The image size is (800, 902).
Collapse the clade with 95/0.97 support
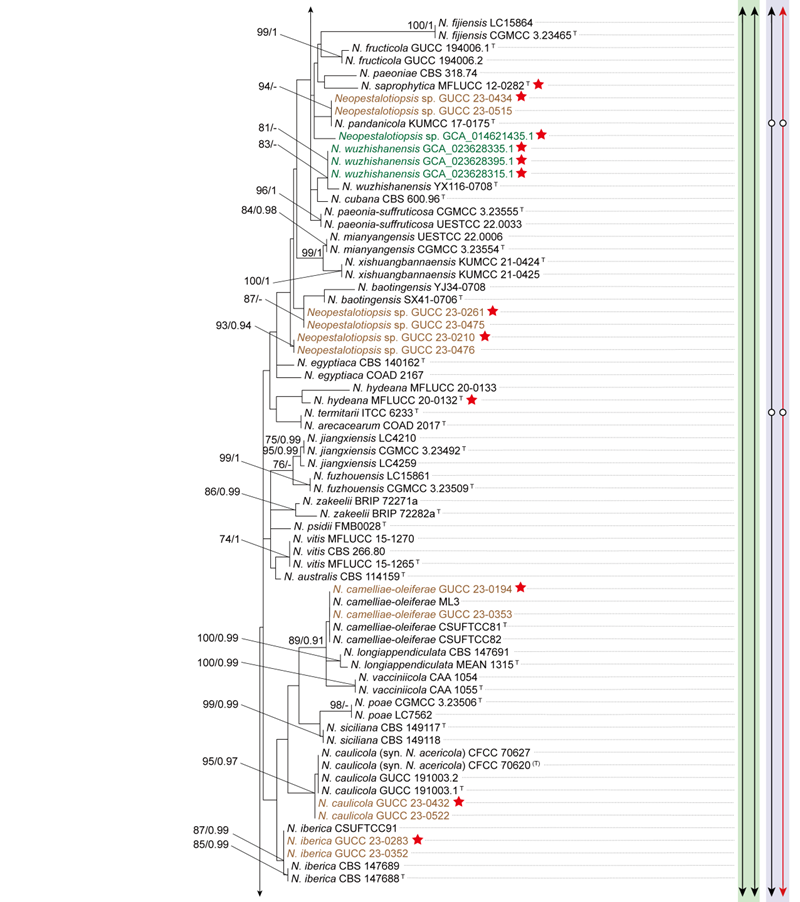[x=217, y=760]
